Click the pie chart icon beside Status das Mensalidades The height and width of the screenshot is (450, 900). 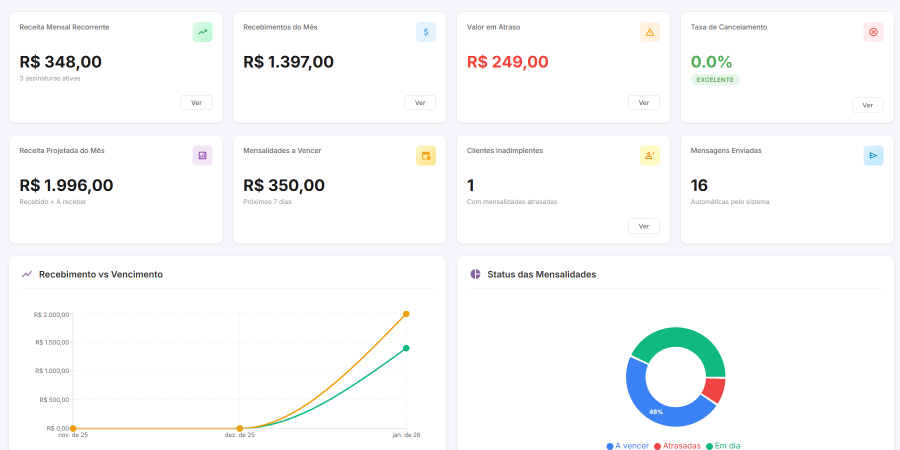(476, 274)
